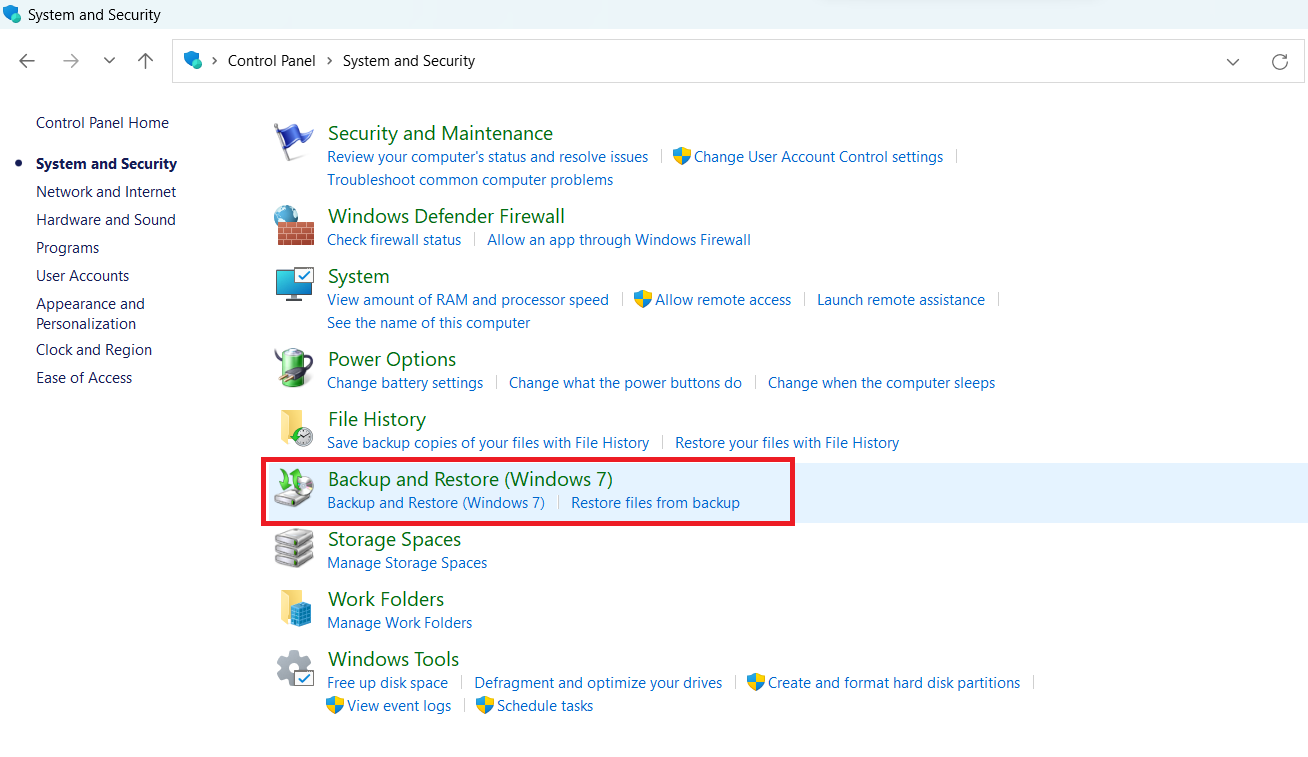Open Change User Account Control settings link
1308x757 pixels.
(x=818, y=157)
